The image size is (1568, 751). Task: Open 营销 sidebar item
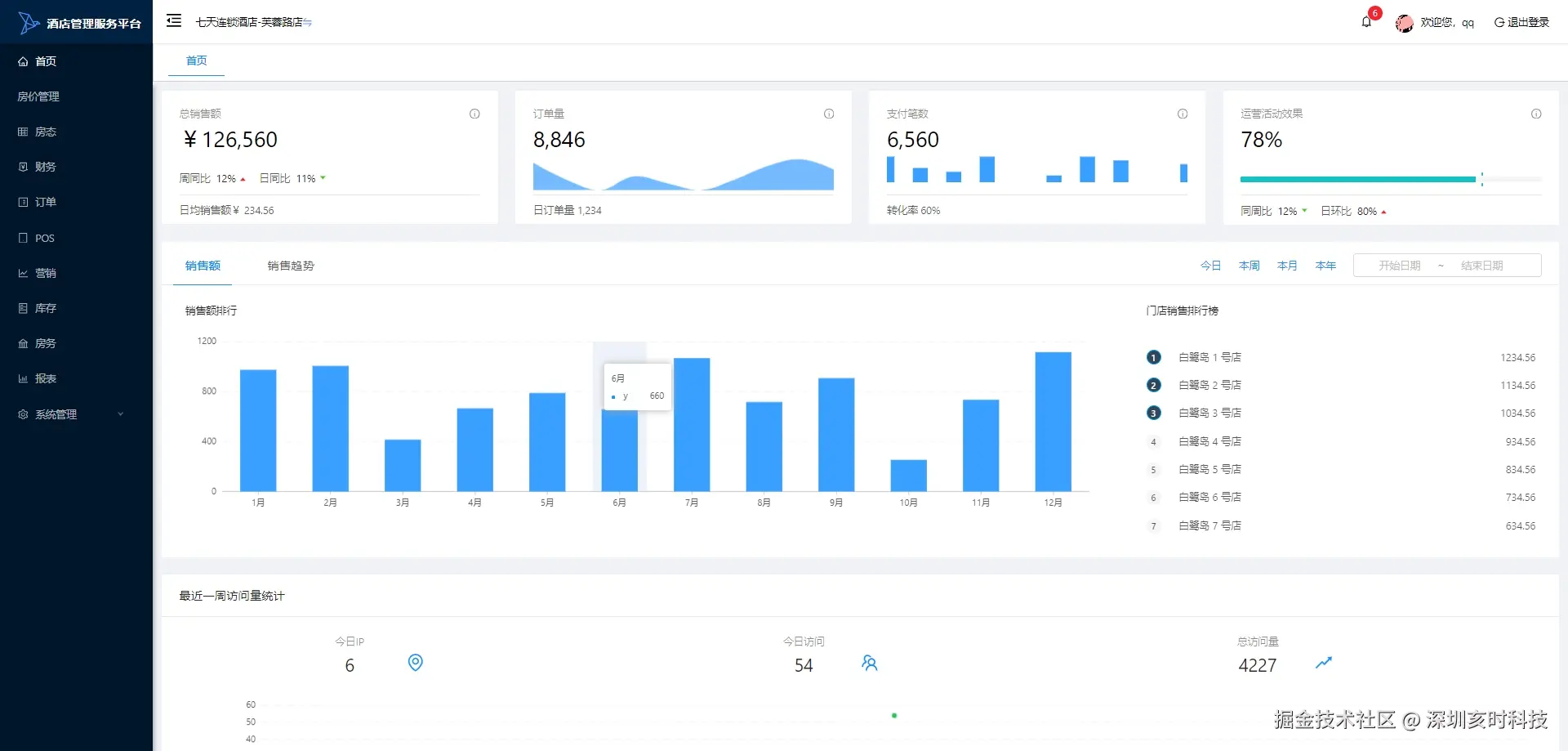77,273
